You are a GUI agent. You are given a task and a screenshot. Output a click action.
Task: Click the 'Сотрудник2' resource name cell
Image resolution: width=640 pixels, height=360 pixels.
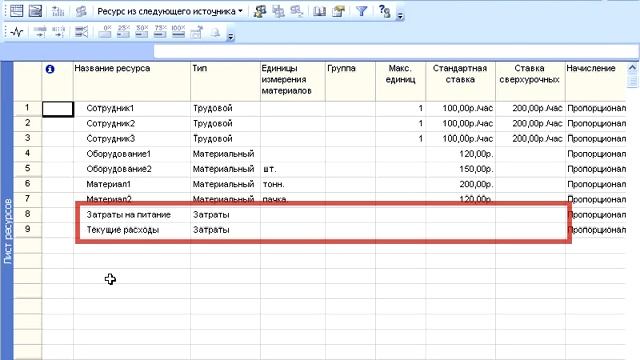tap(132, 124)
